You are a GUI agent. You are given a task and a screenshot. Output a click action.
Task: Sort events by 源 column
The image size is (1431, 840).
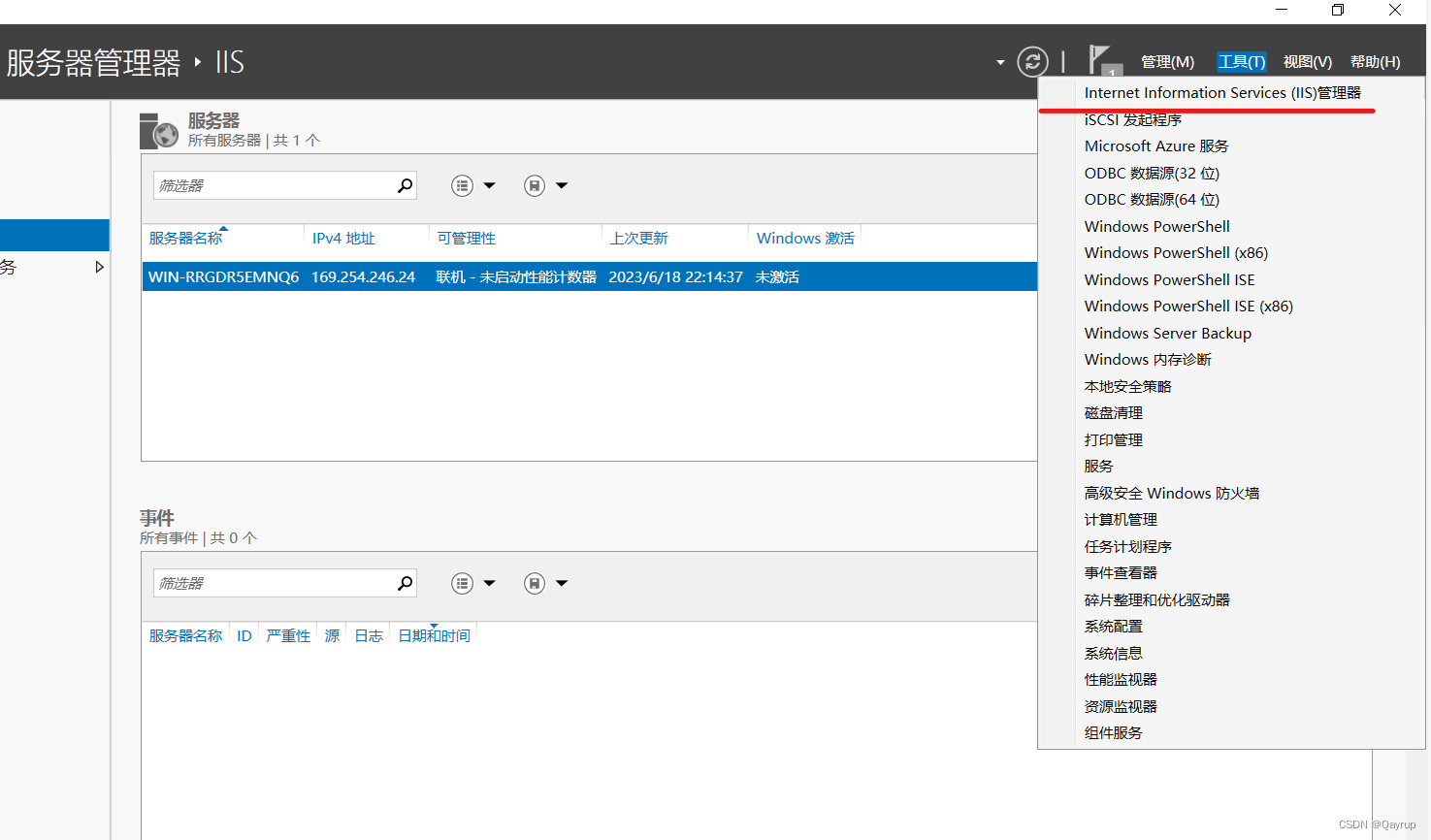tap(332, 635)
